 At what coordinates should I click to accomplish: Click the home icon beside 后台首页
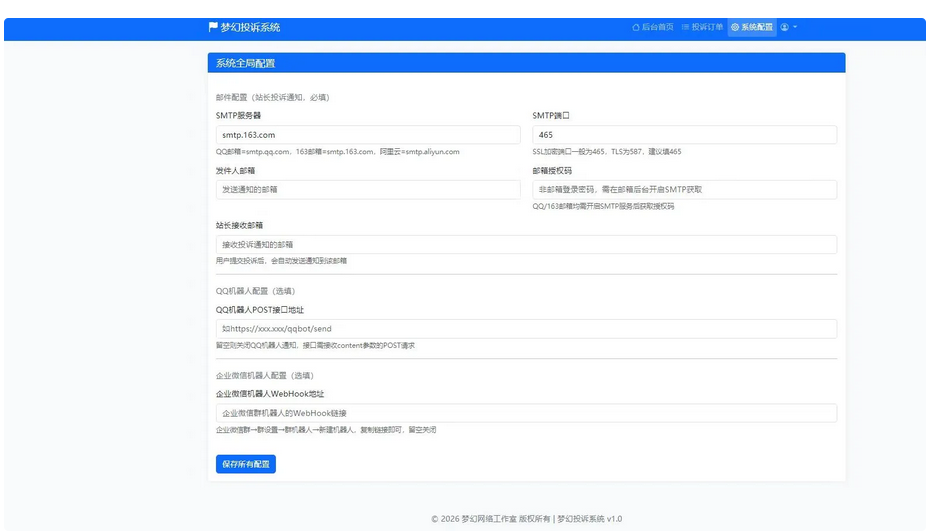click(636, 27)
